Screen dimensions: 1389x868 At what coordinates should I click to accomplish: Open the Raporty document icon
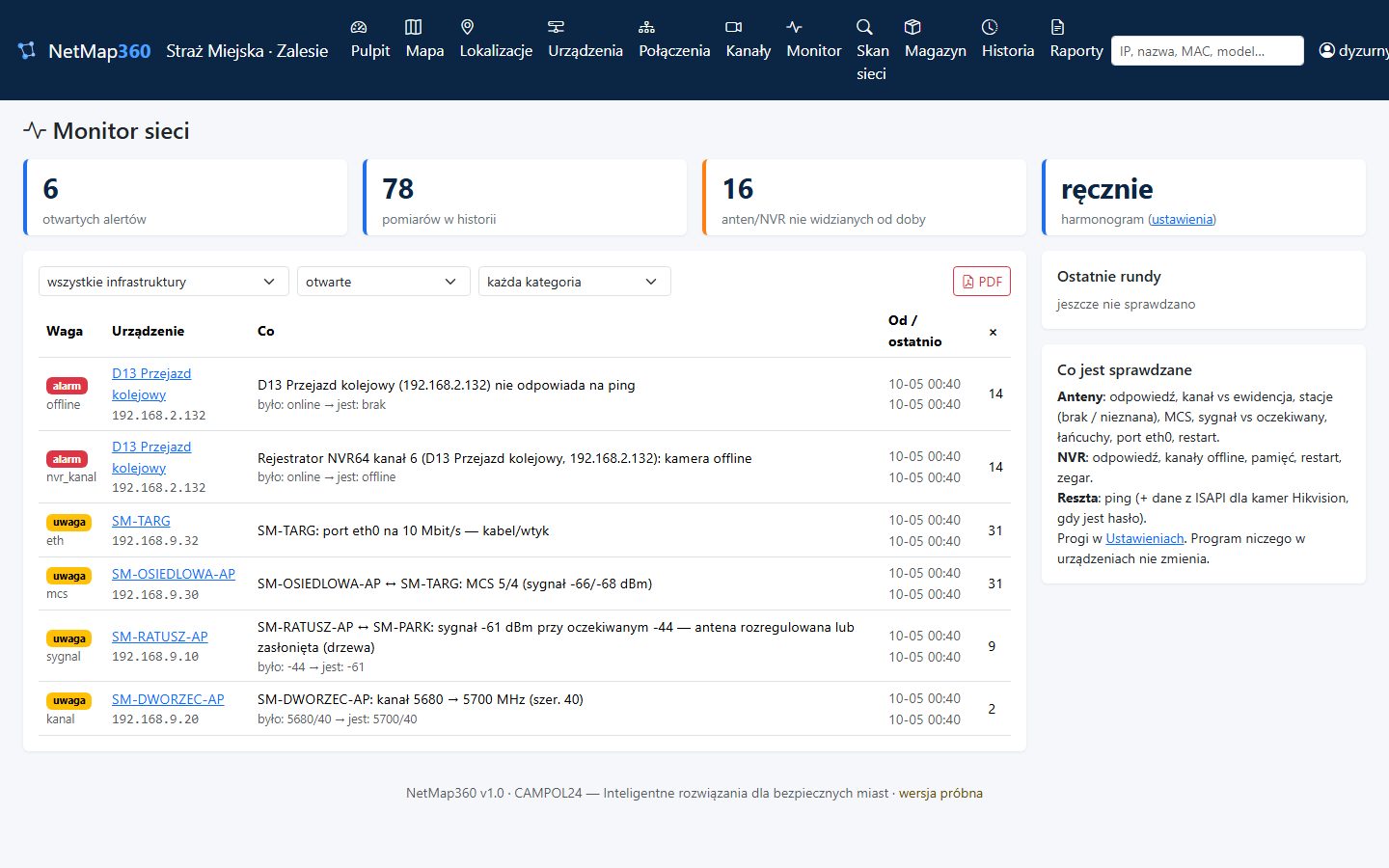tap(1058, 27)
